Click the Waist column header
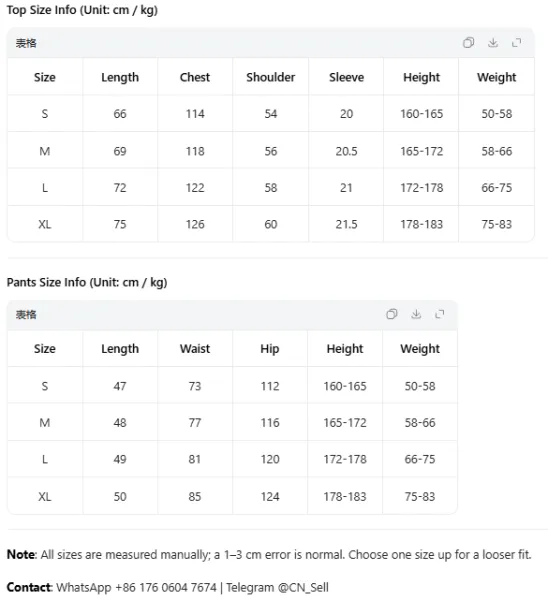 click(x=195, y=349)
